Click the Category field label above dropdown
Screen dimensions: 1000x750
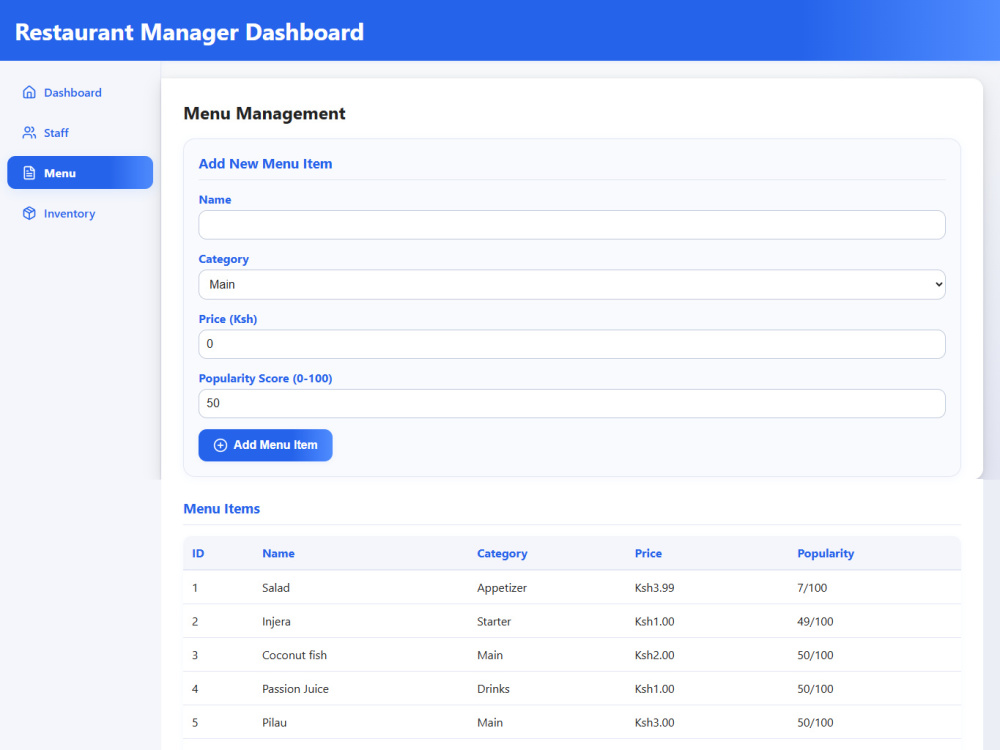point(223,259)
